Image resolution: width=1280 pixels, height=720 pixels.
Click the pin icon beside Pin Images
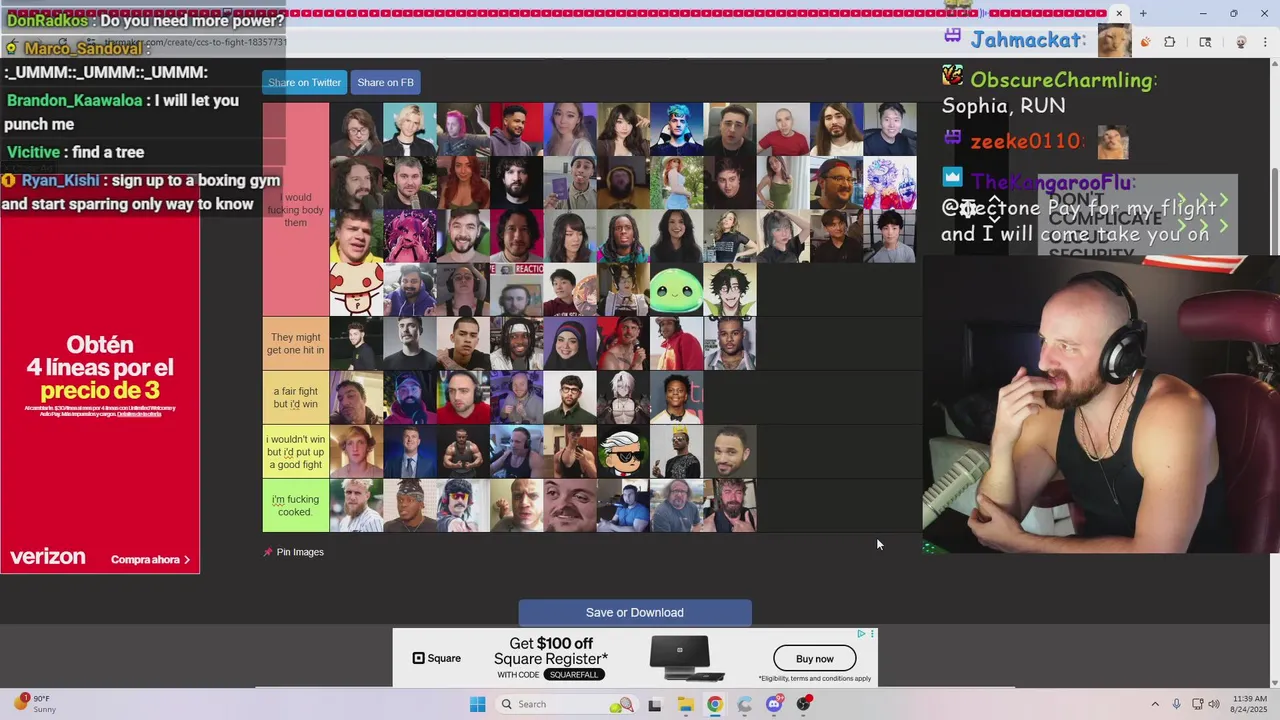click(x=268, y=552)
